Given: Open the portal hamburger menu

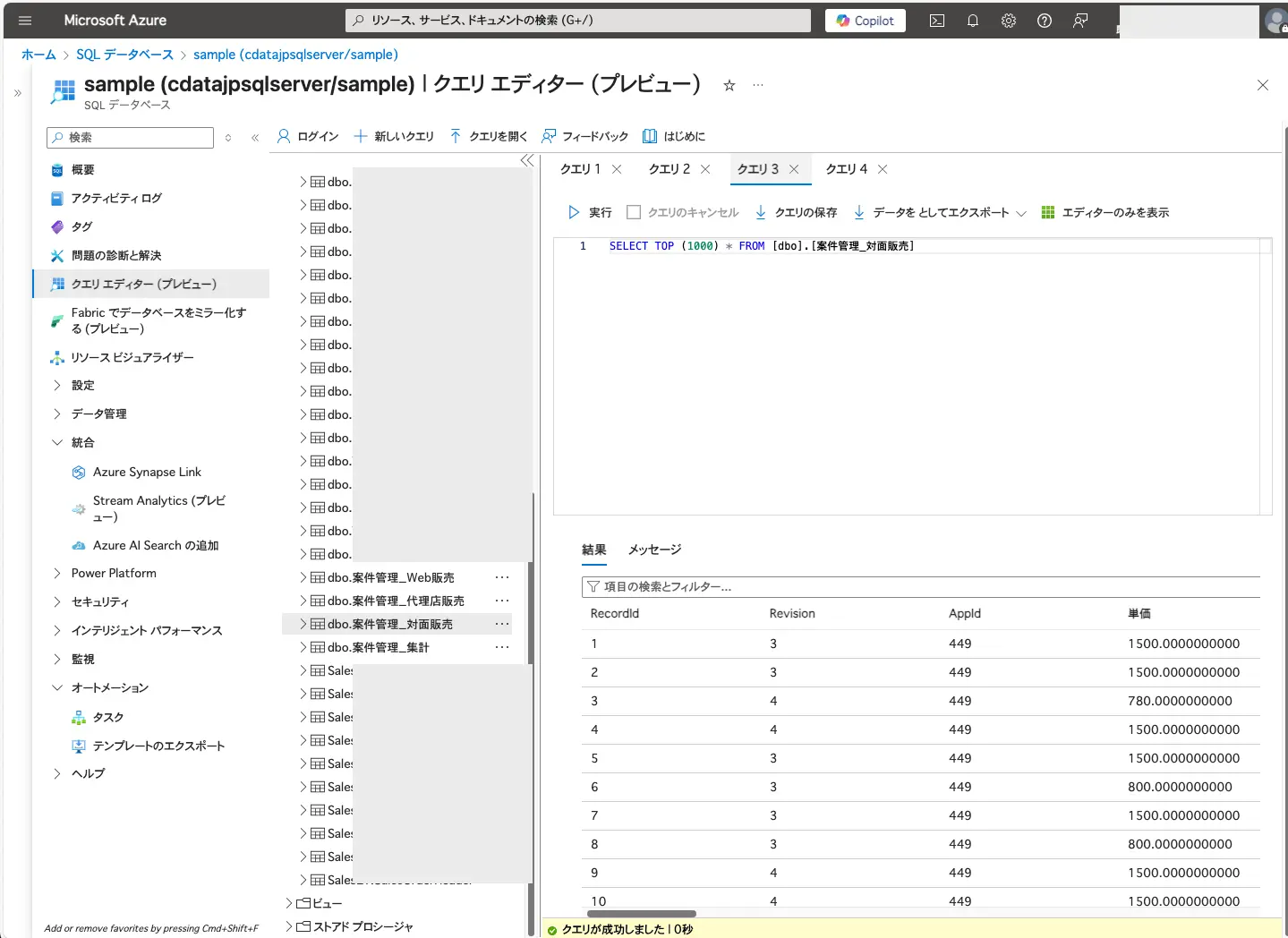Looking at the screenshot, I should pyautogui.click(x=25, y=21).
